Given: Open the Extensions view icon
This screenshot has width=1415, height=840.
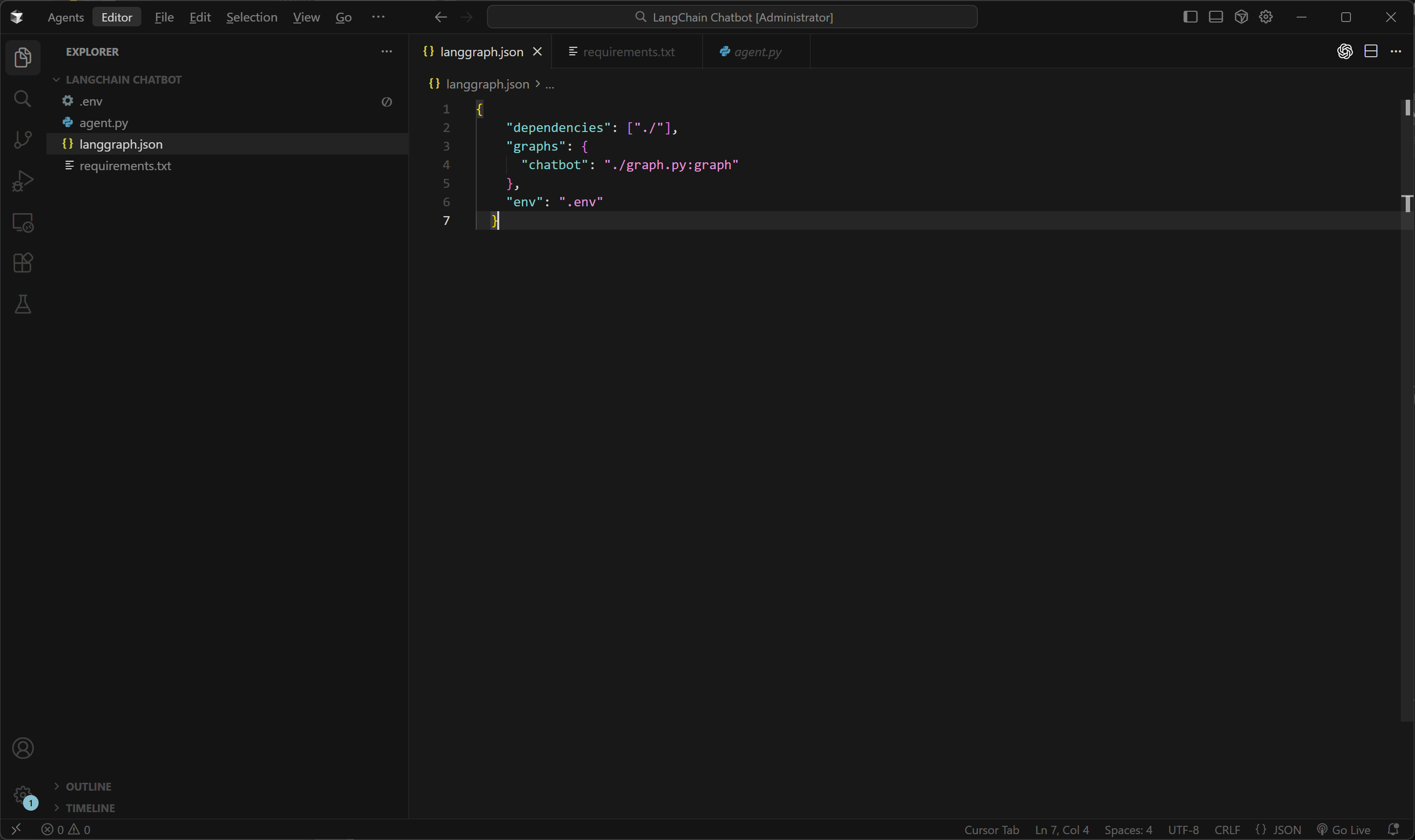Looking at the screenshot, I should point(22,263).
